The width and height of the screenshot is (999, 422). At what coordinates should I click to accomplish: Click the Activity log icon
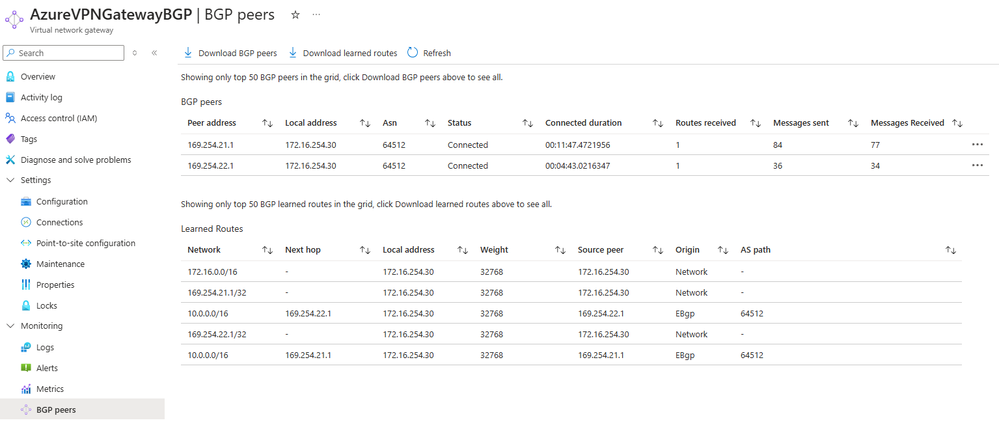coord(10,98)
